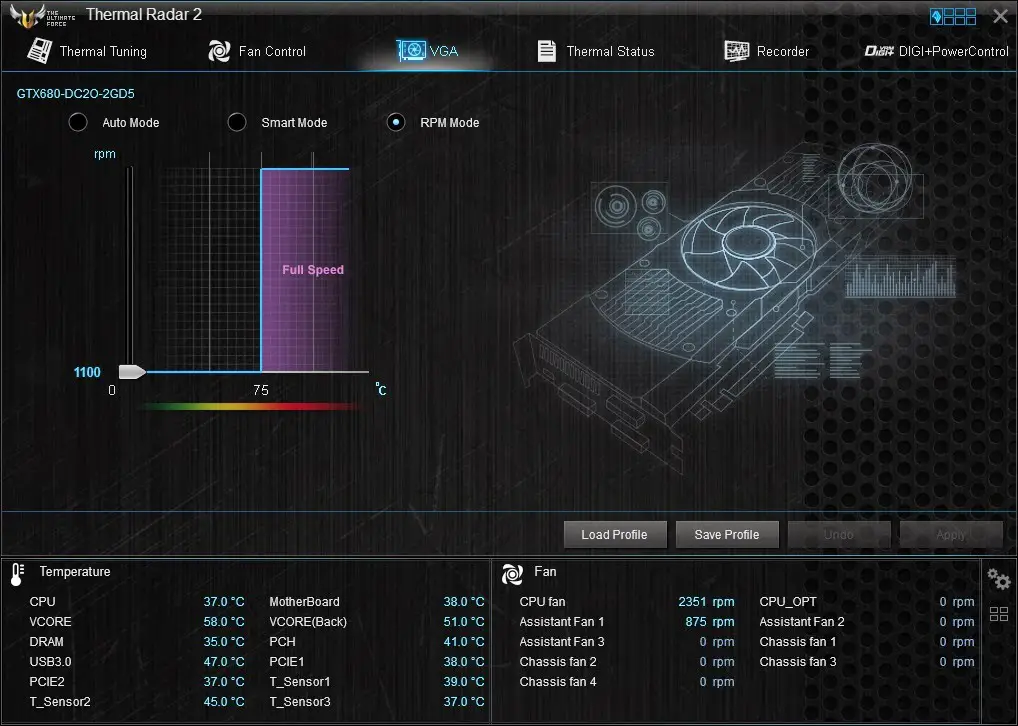Click the Temperature thermometer icon
The image size is (1018, 726).
coord(18,574)
